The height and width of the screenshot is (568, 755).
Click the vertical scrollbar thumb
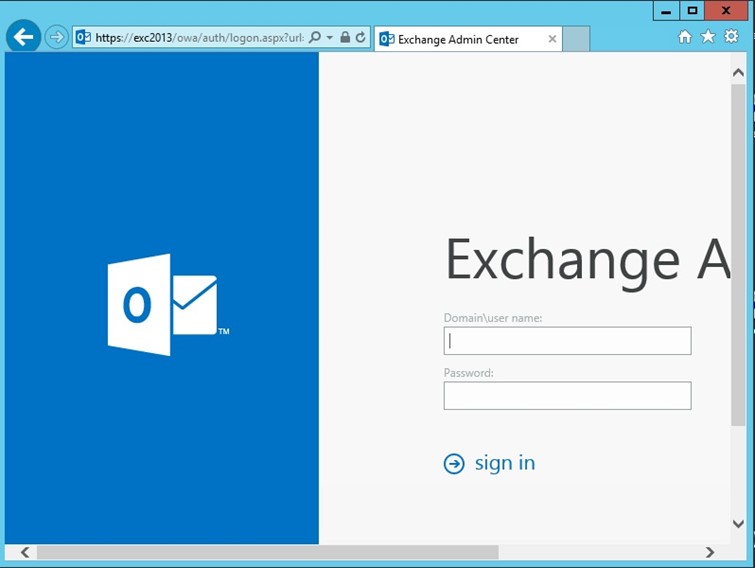[738, 255]
